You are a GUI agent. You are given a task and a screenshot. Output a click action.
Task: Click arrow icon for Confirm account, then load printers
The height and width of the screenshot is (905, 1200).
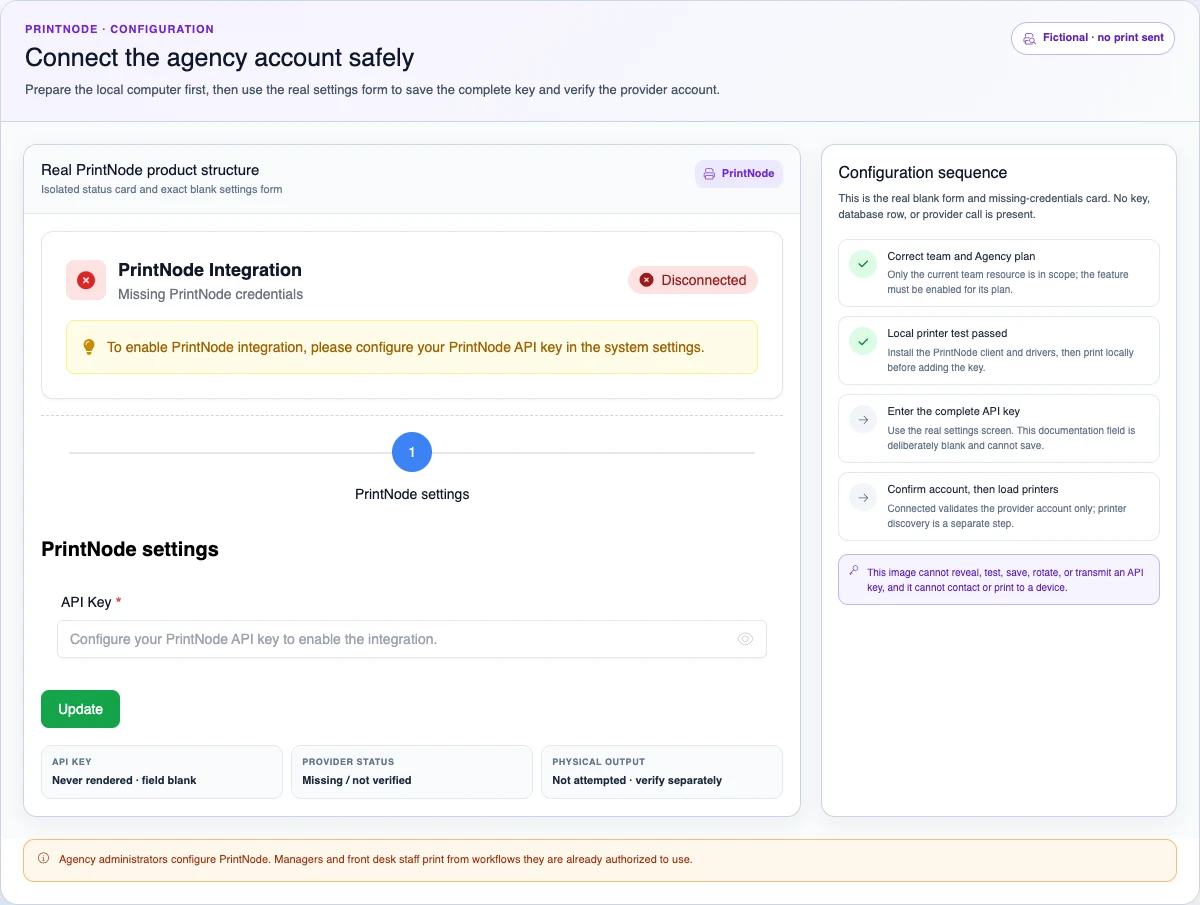pos(862,498)
